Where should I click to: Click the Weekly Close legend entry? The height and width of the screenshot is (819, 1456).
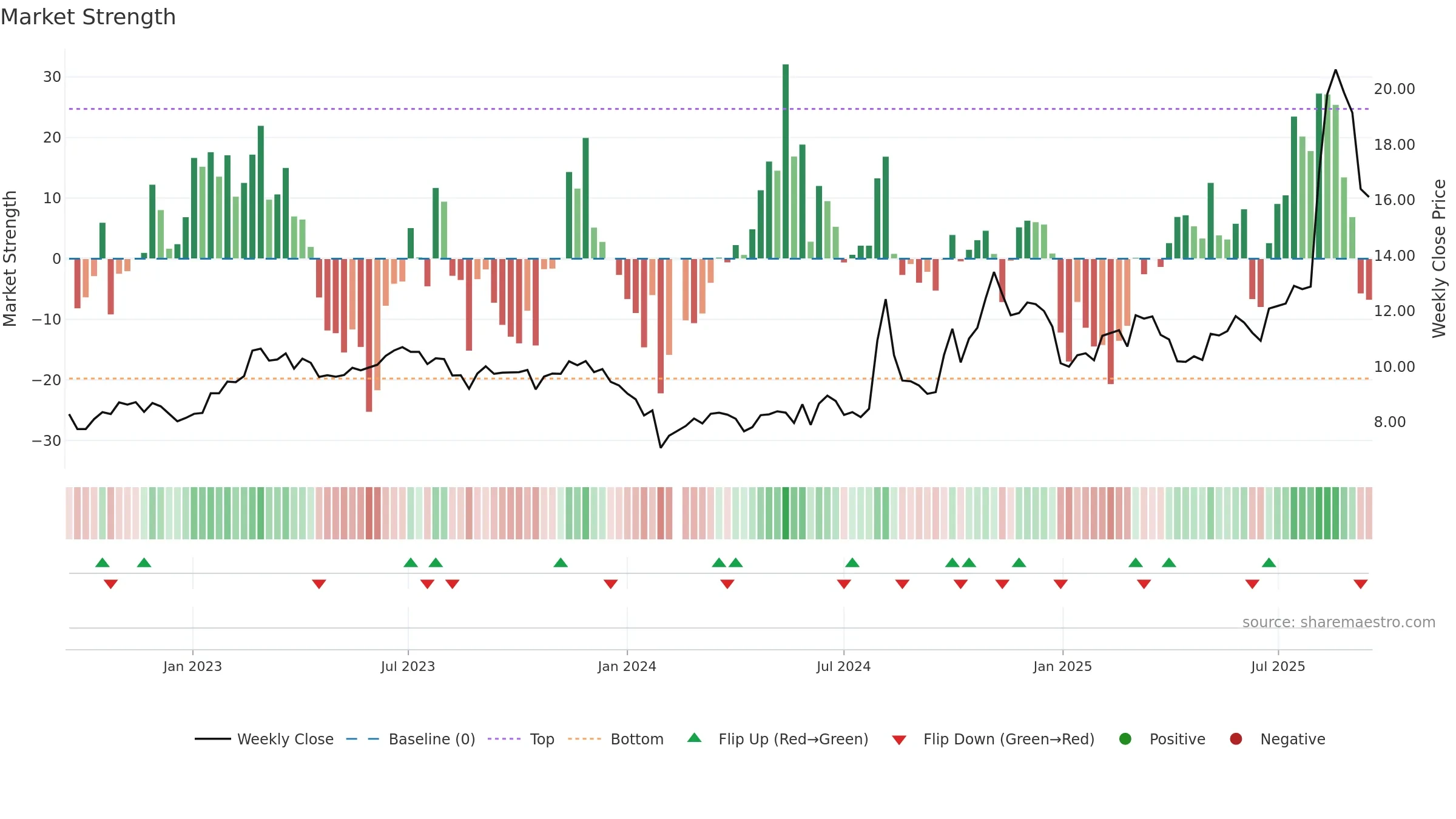[x=264, y=739]
